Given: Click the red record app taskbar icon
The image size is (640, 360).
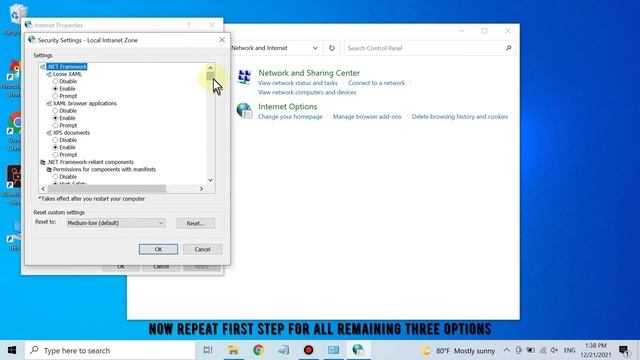Looking at the screenshot, I should 309,350.
